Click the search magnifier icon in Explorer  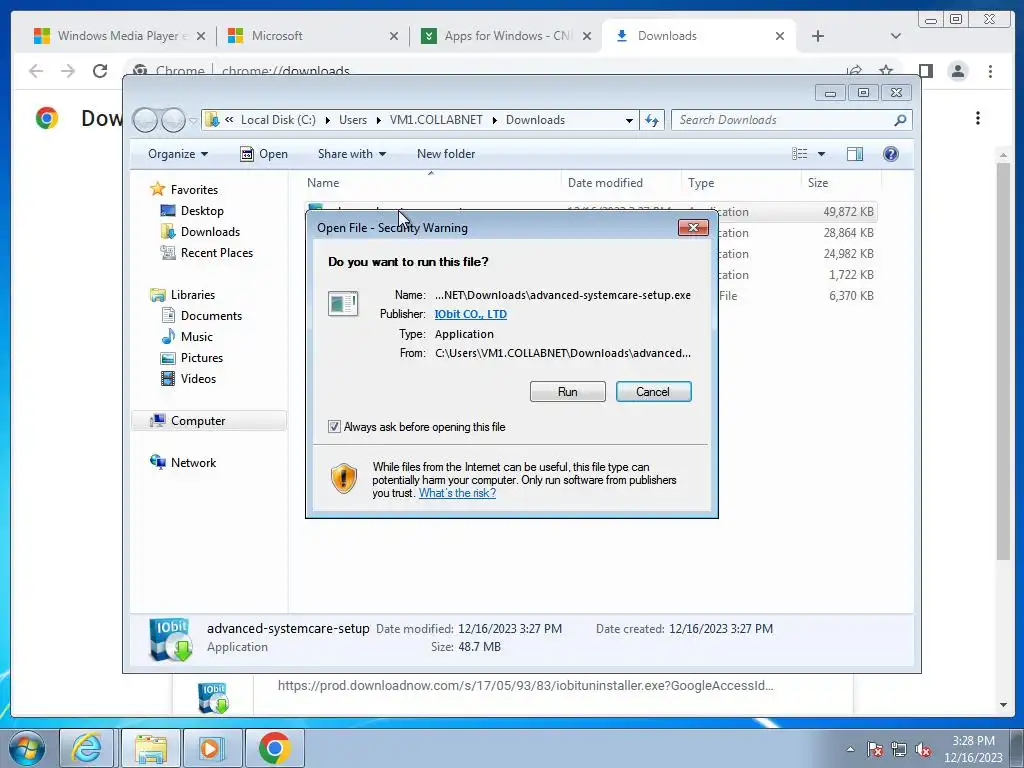click(901, 120)
